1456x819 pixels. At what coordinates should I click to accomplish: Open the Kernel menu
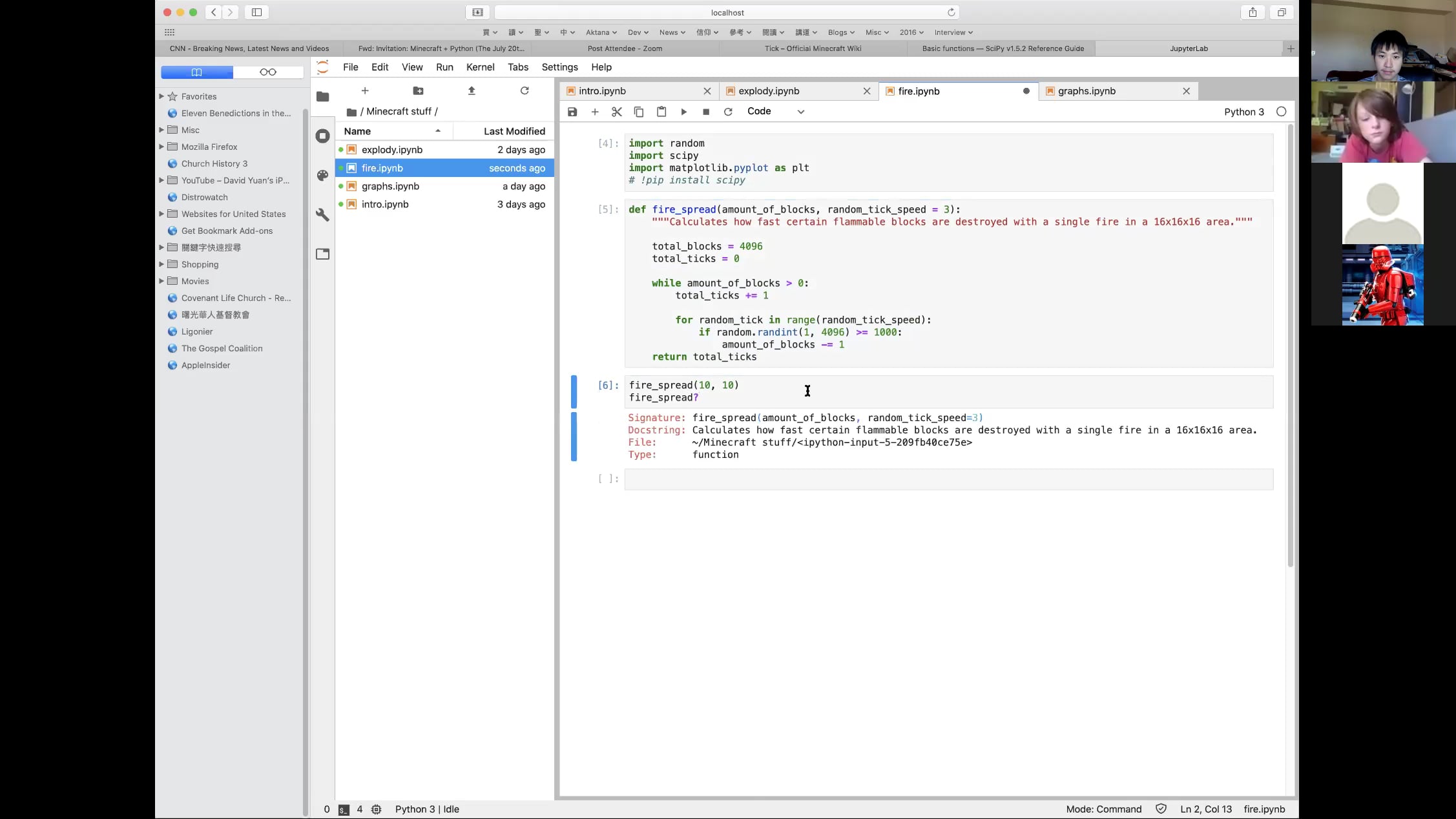(480, 67)
